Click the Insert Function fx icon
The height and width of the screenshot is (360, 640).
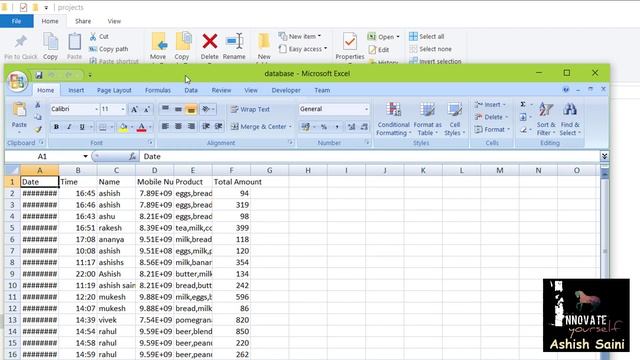[132, 156]
